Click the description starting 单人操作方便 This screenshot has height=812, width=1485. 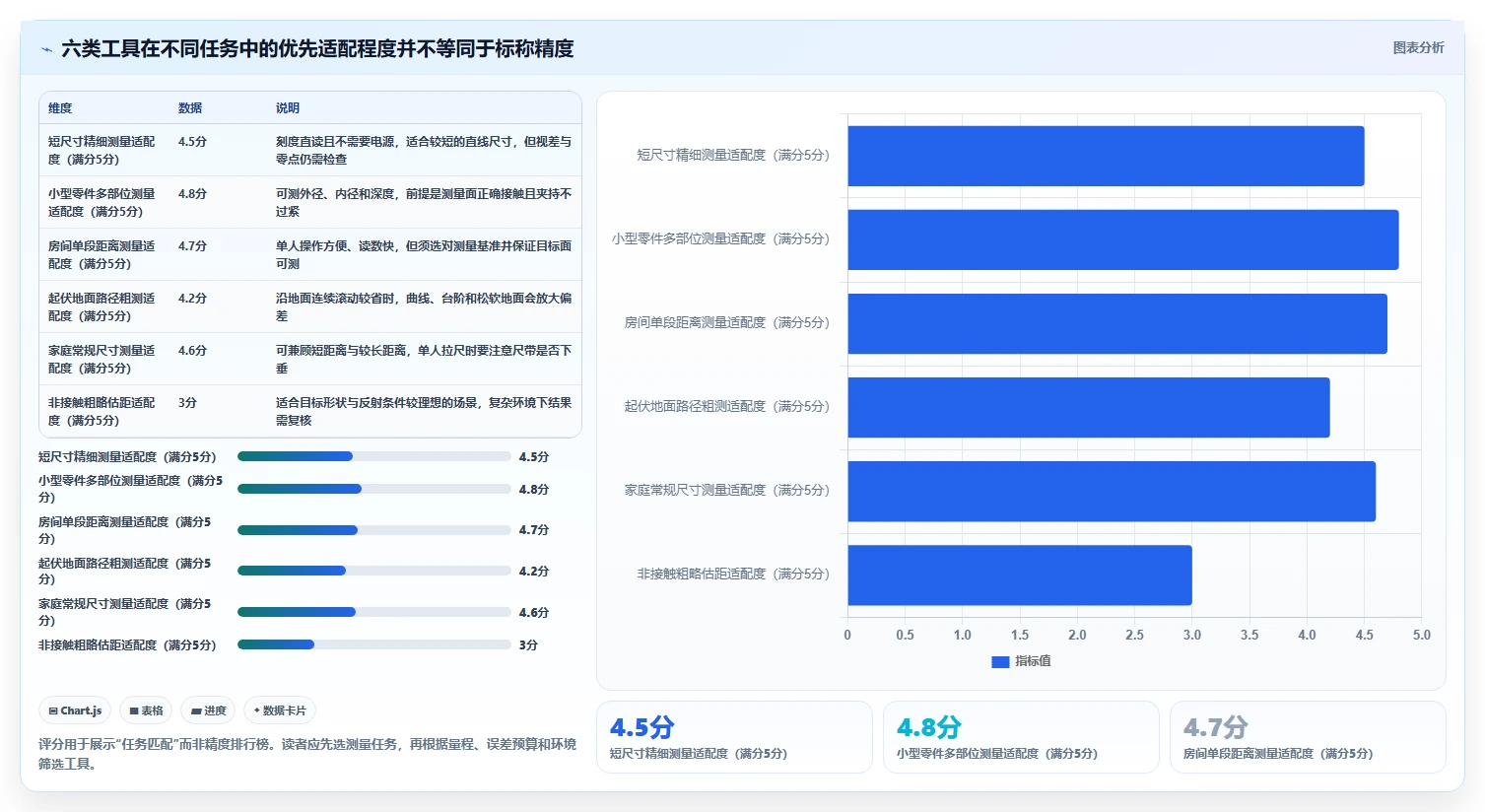click(x=424, y=254)
